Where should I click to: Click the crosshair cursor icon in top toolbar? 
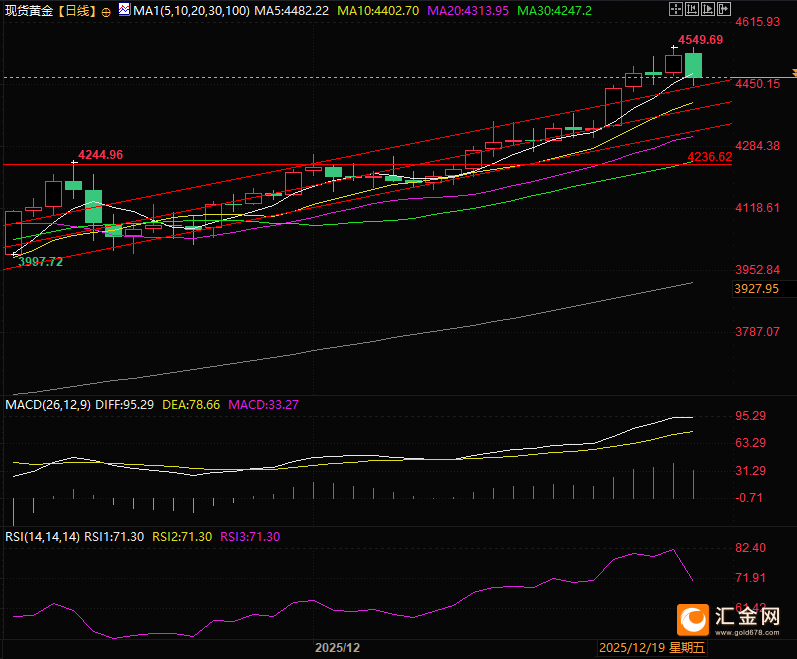(x=676, y=9)
